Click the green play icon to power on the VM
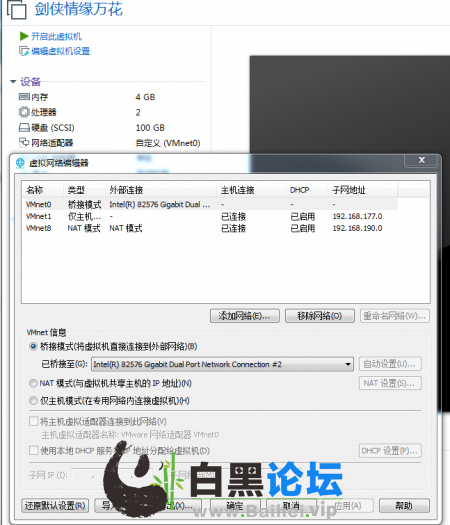This screenshot has height=525, width=450. click(24, 36)
